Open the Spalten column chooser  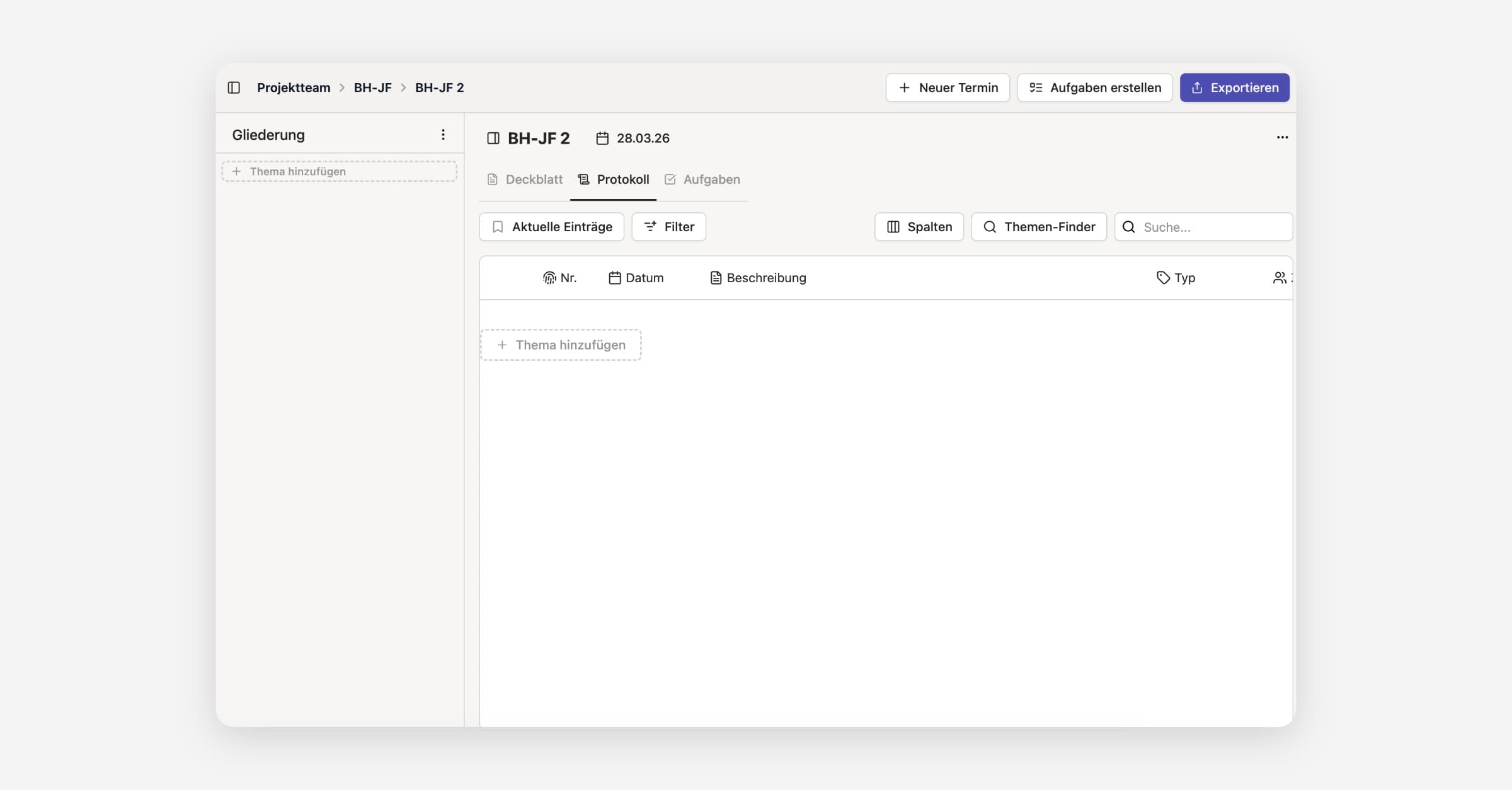coord(919,227)
